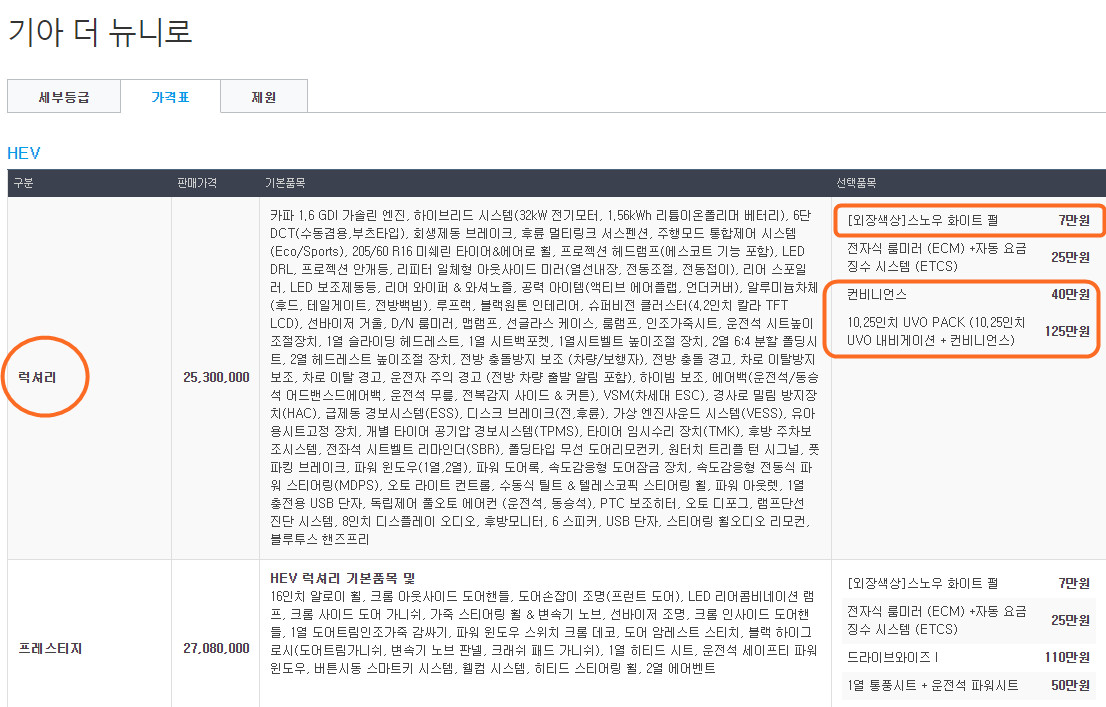This screenshot has width=1106, height=707.
Task: Click the 컨비니언스 option in 럭셔리 row
Action: (877, 294)
